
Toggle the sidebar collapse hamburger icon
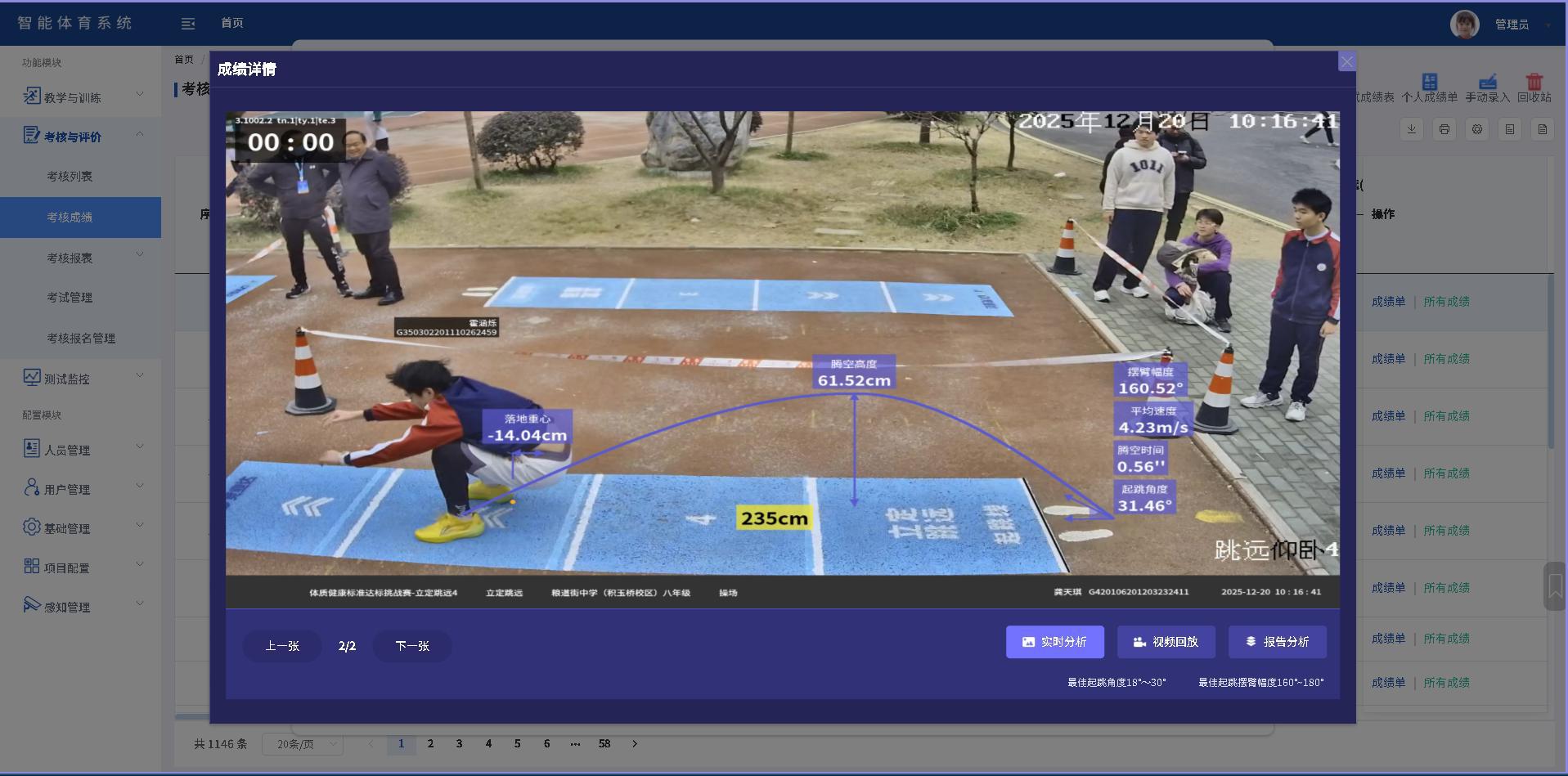click(x=188, y=24)
